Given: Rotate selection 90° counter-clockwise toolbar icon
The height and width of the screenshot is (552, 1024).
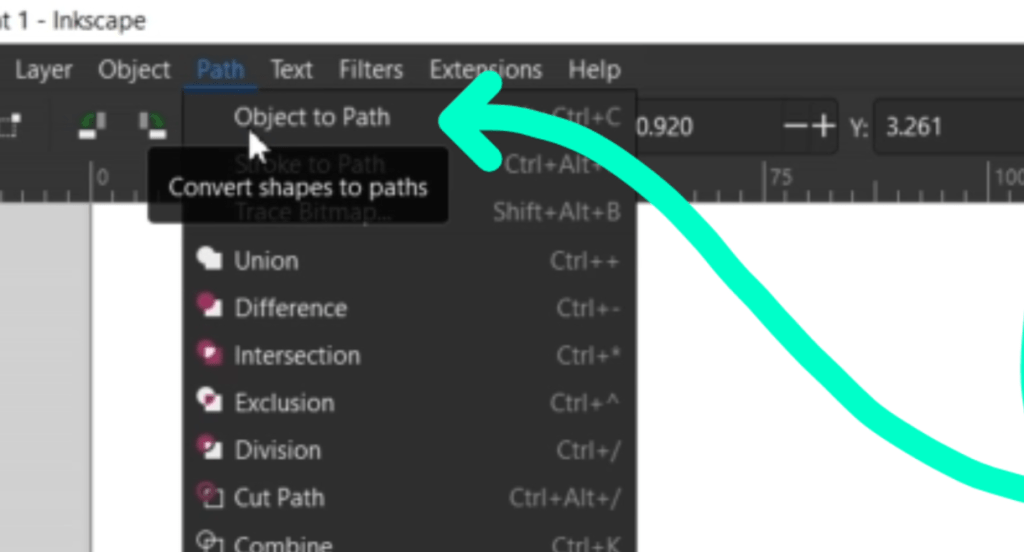Looking at the screenshot, I should (x=92, y=124).
